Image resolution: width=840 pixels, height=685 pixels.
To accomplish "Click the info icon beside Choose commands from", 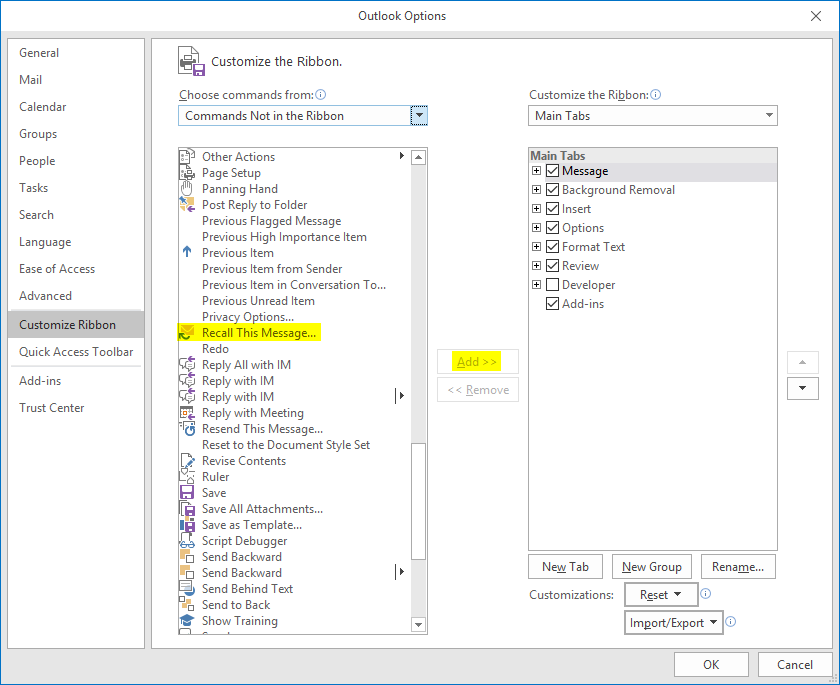I will point(319,92).
